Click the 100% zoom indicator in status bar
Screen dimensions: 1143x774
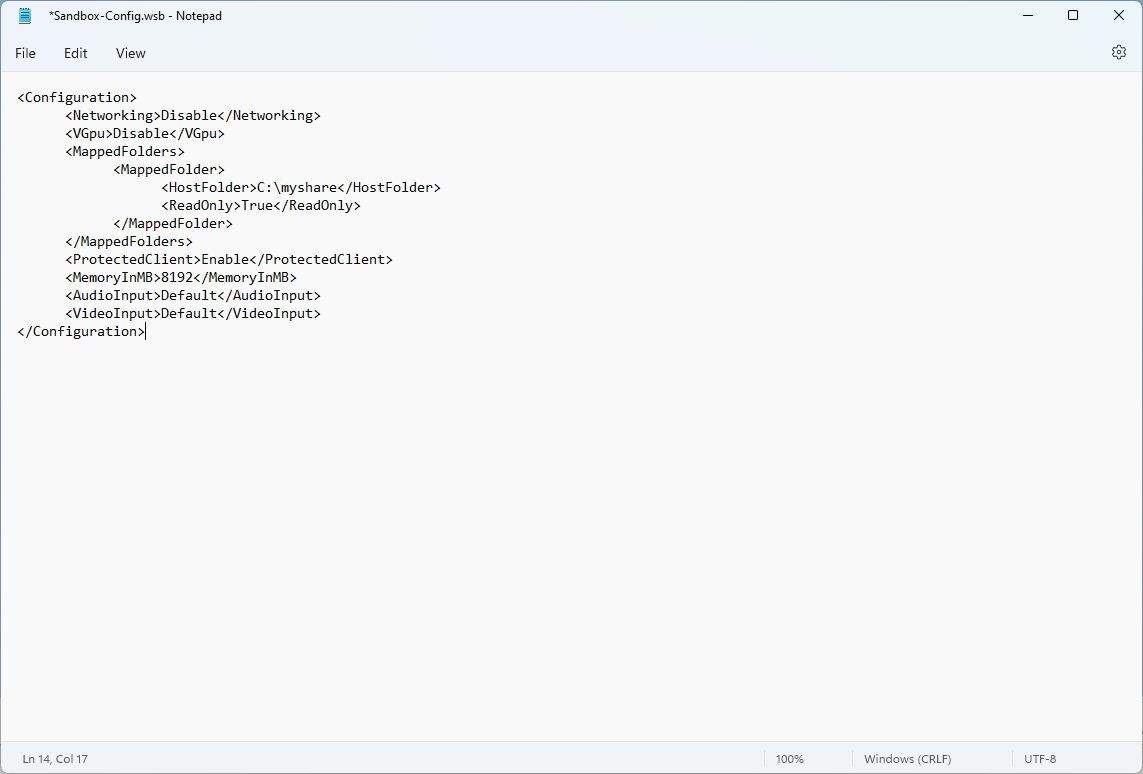click(789, 758)
